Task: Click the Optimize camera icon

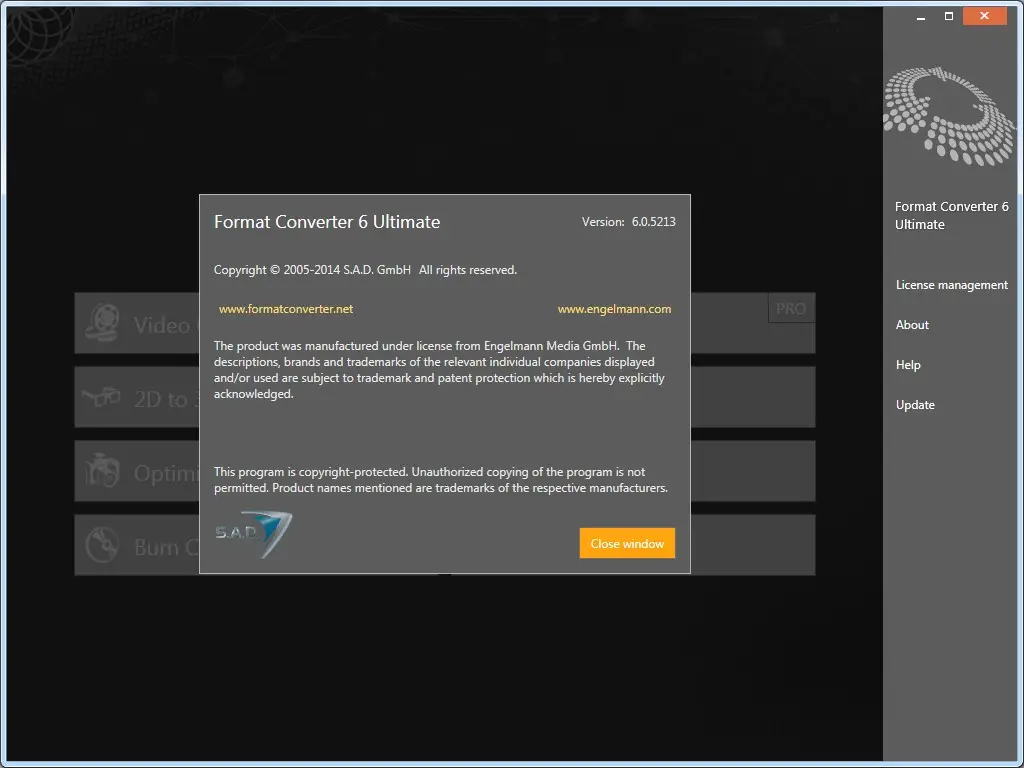Action: [102, 471]
